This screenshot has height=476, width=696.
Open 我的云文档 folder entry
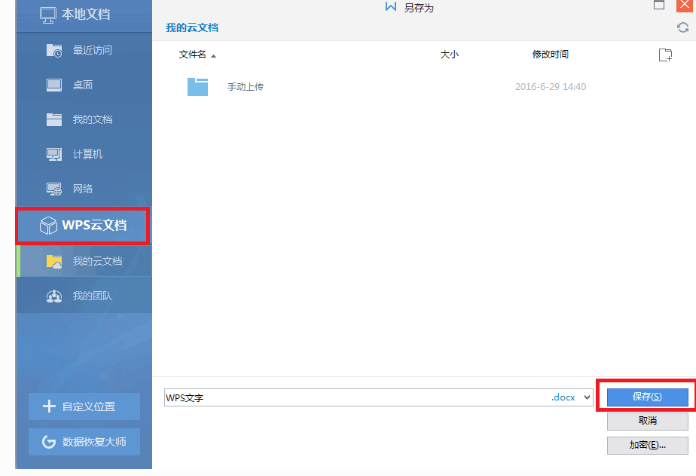84,261
